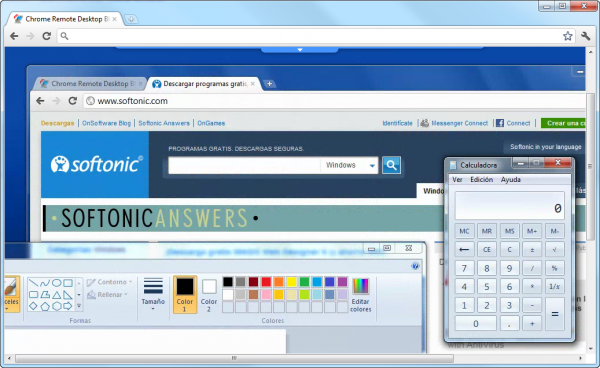The width and height of the screenshot is (600, 368).
Task: Pick the green color swatch
Action: (304, 282)
